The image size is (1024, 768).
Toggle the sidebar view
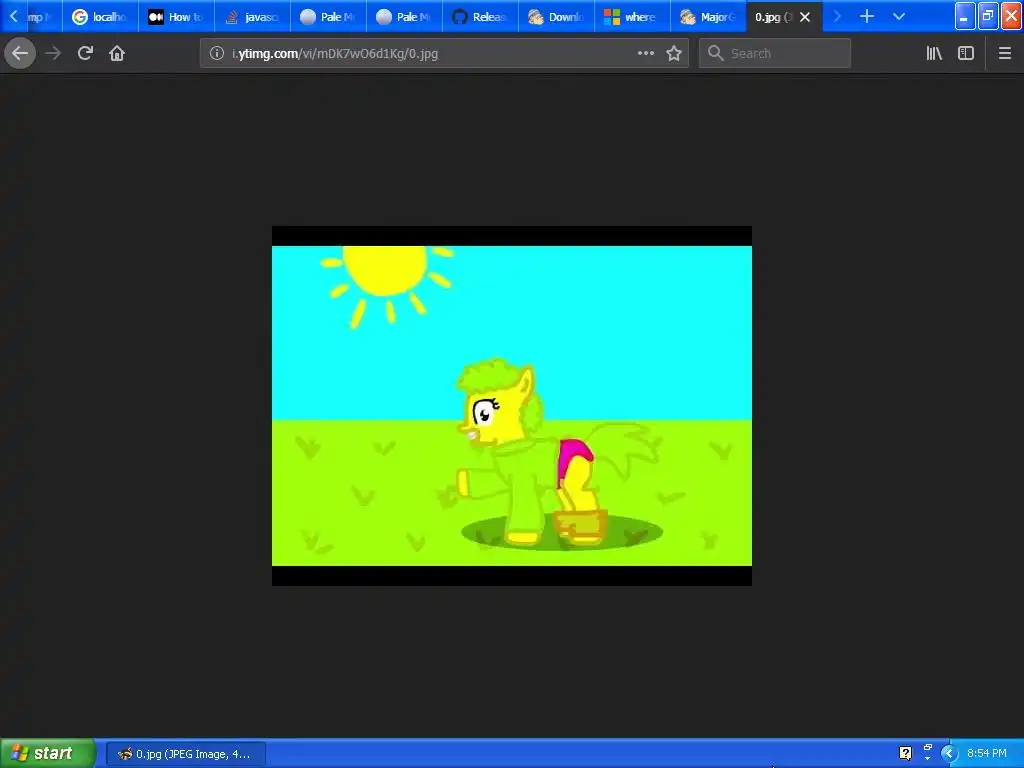pyautogui.click(x=966, y=54)
